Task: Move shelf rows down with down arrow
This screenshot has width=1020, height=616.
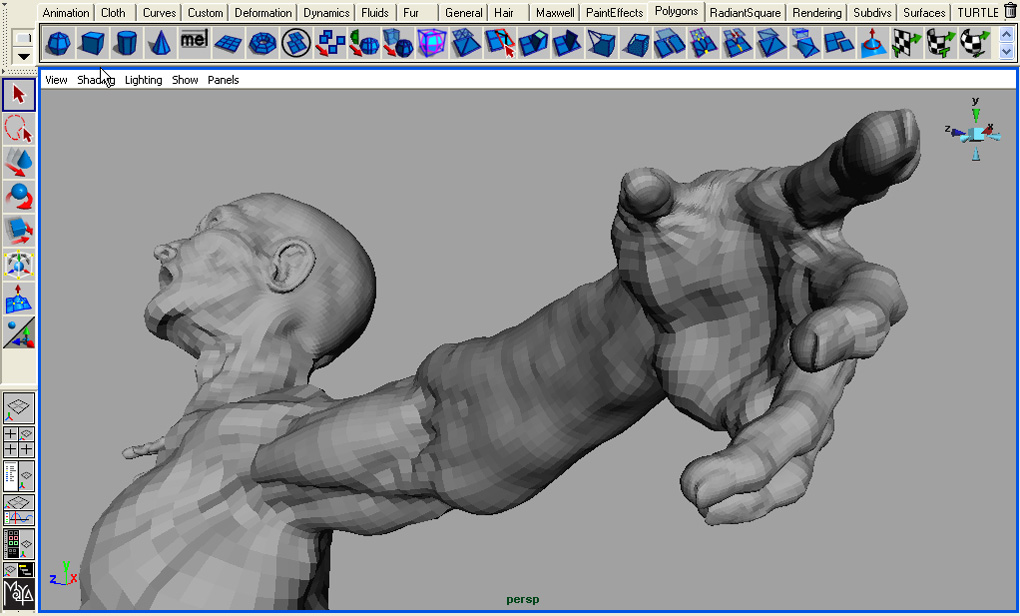Action: (x=1006, y=51)
